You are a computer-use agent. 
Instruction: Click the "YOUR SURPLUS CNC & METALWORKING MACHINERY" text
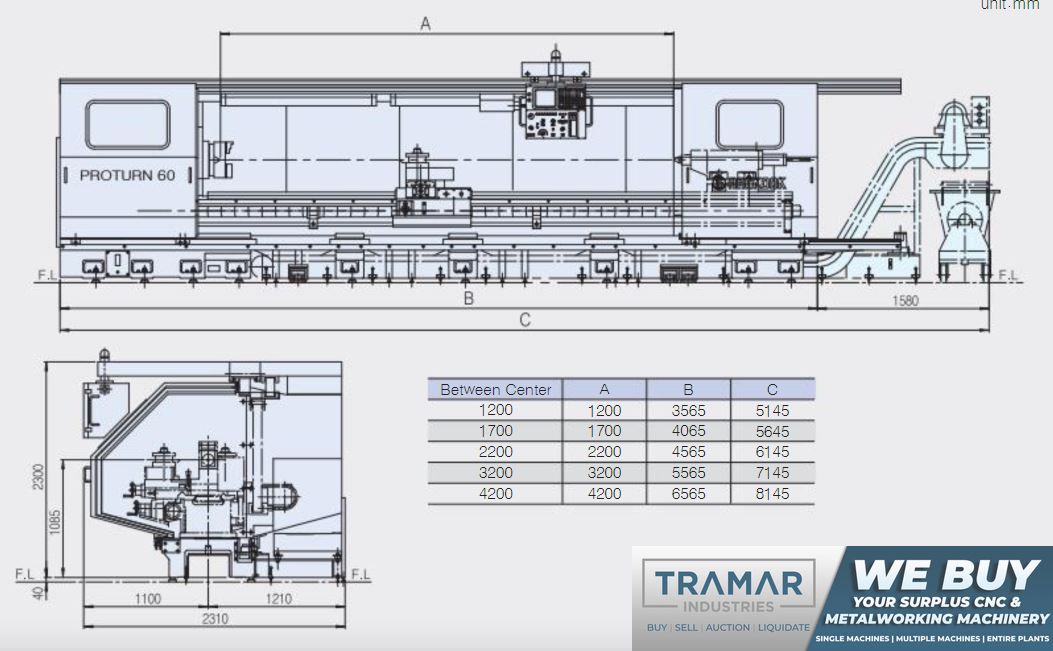click(946, 611)
